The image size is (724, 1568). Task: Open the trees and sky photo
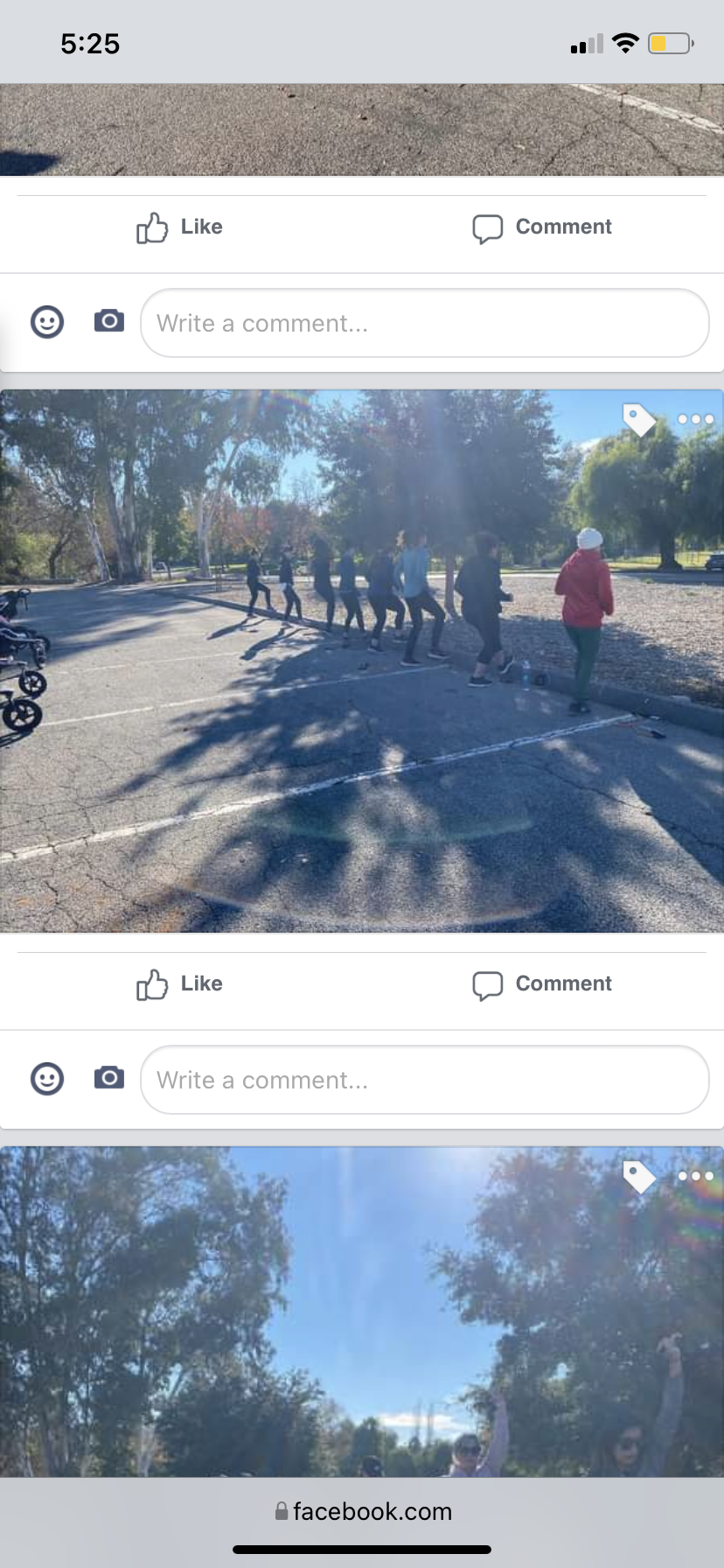click(x=362, y=1312)
